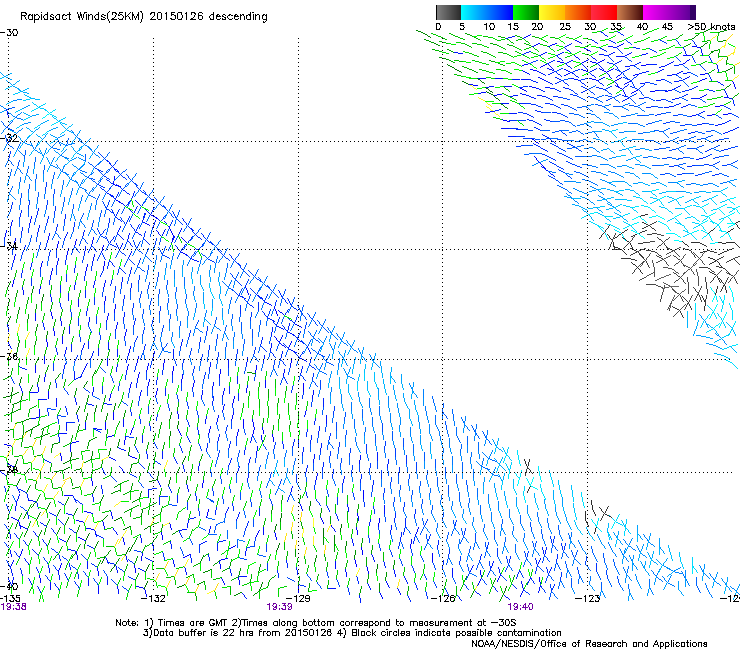Click the '20' label under the color bar

(537, 27)
